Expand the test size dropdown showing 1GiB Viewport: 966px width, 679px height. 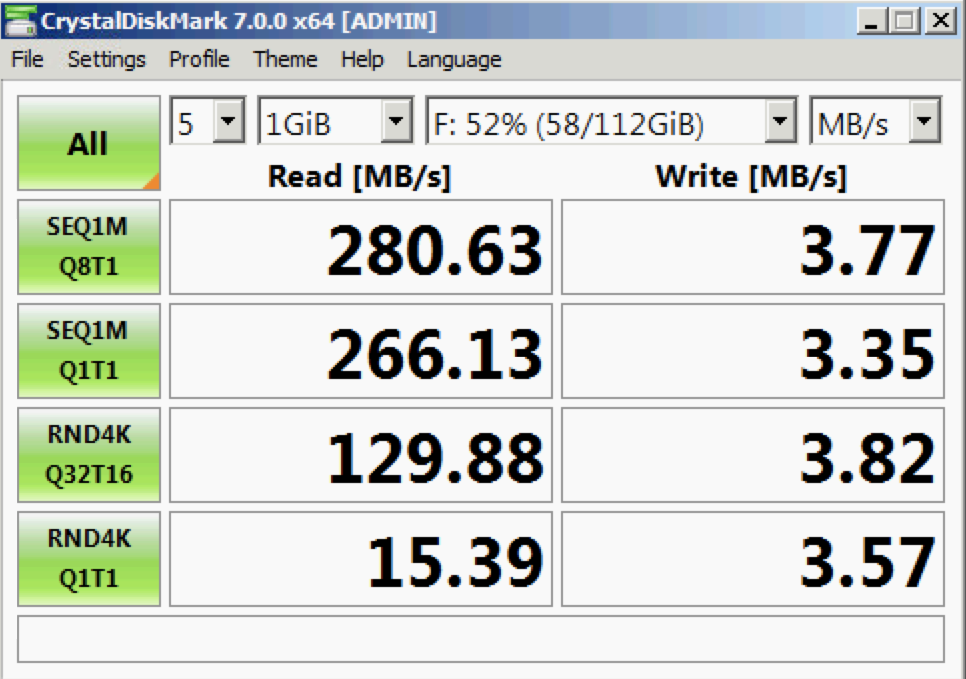(396, 120)
